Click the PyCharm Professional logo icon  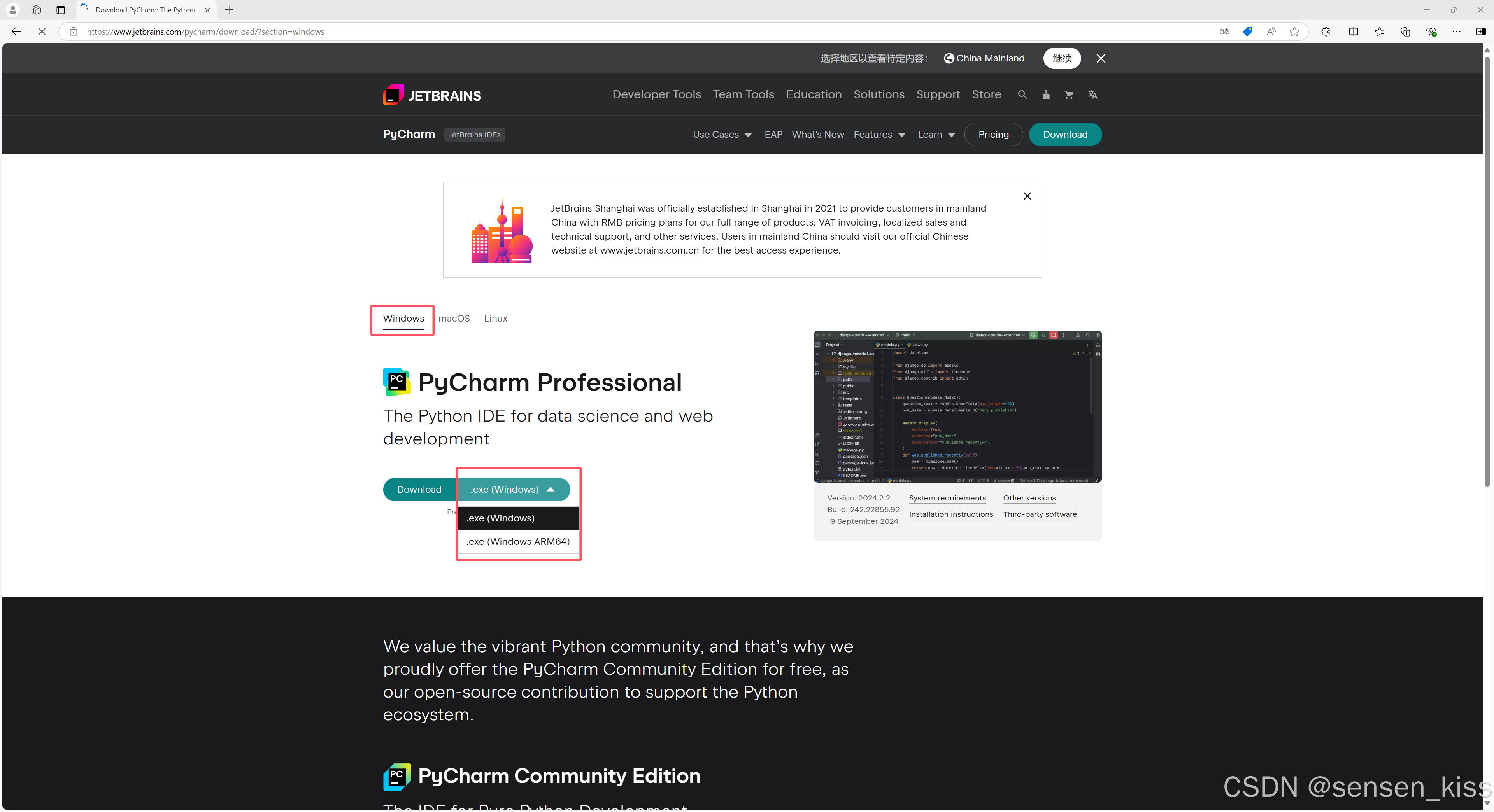tap(397, 382)
